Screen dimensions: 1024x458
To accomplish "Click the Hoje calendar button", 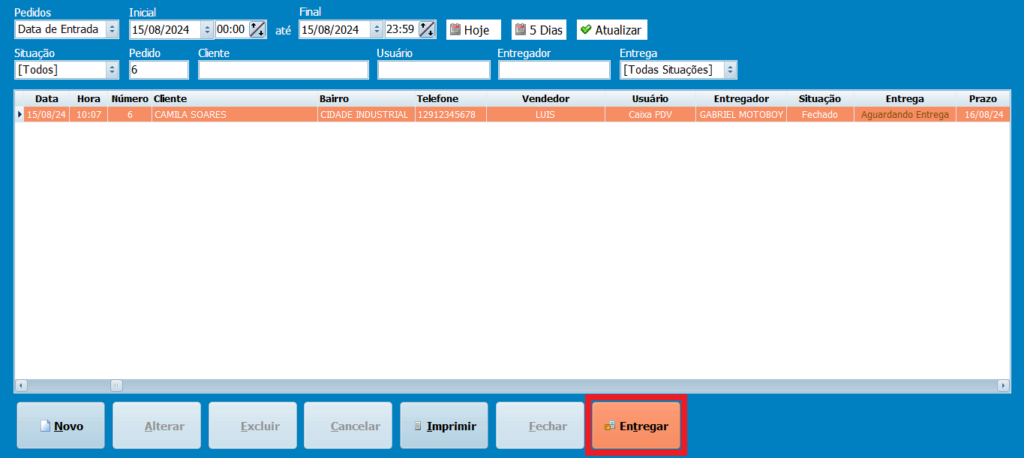I will point(474,30).
